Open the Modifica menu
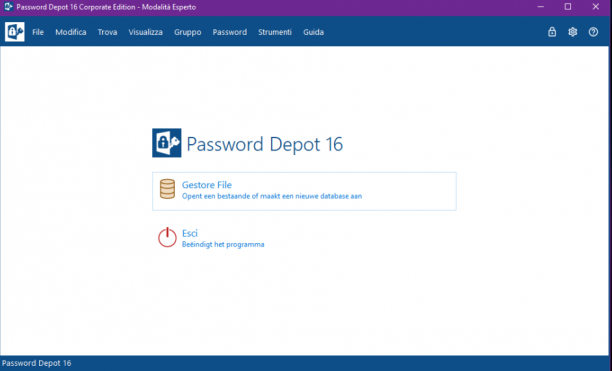 (x=71, y=32)
